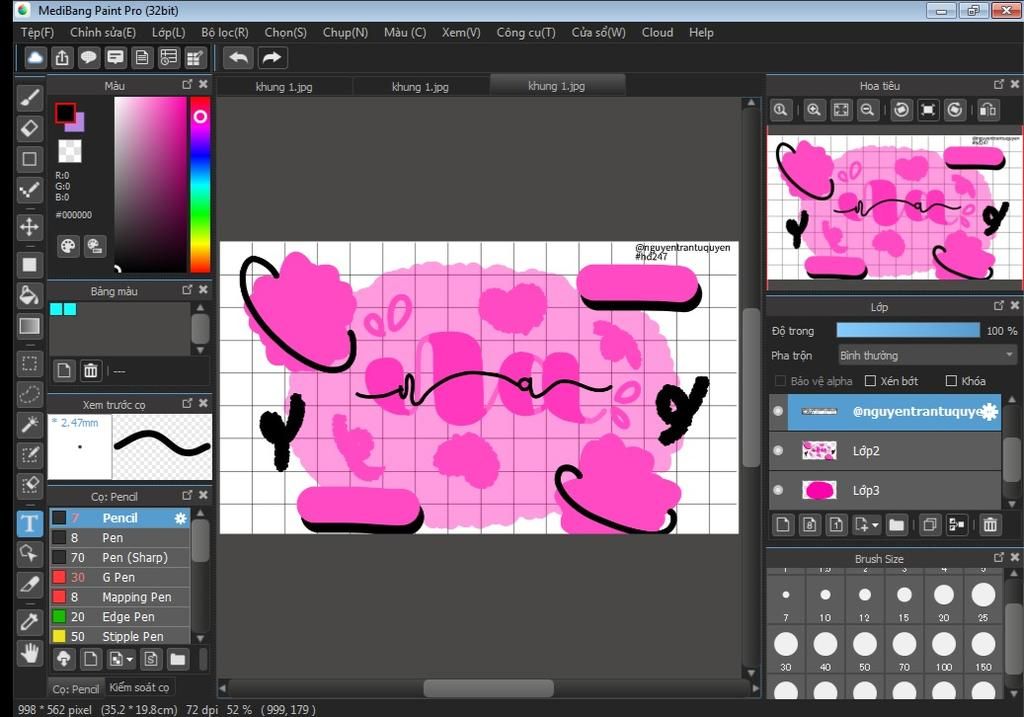Open the add-layer dropdown arrow in Lớp panel
The height and width of the screenshot is (717, 1024).
click(x=876, y=525)
